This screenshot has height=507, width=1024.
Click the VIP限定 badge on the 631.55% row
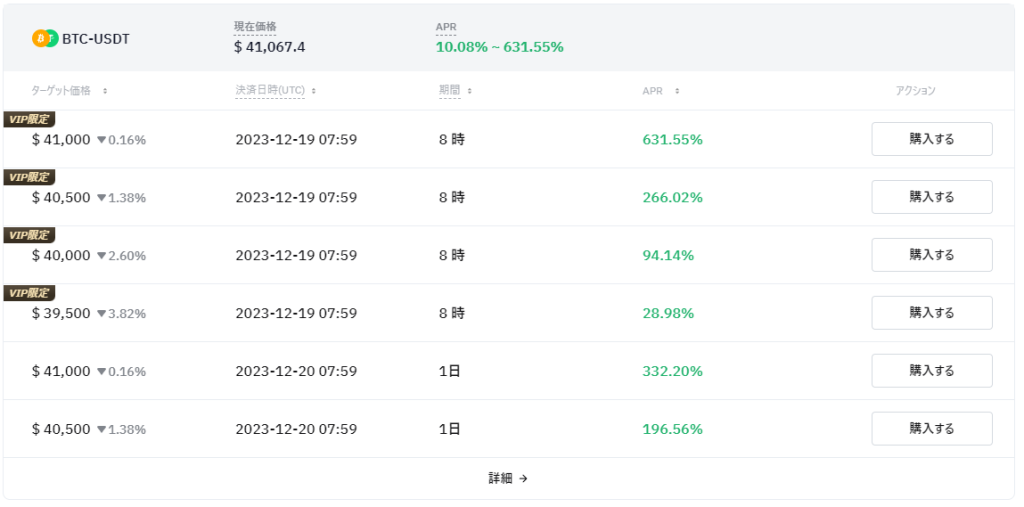[29, 119]
